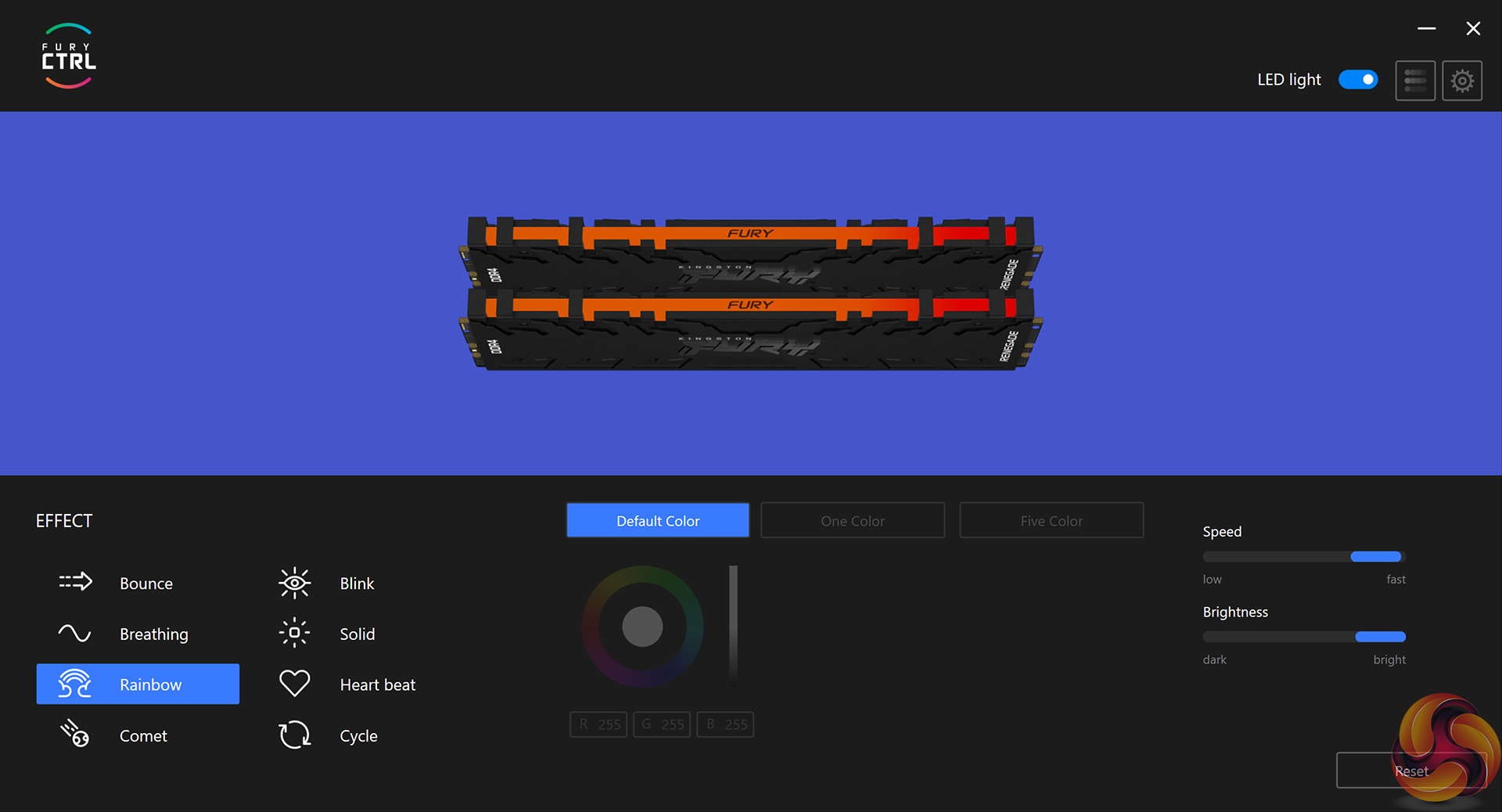Viewport: 1502px width, 812px height.
Task: Click the "Brightness" label
Action: [1235, 612]
